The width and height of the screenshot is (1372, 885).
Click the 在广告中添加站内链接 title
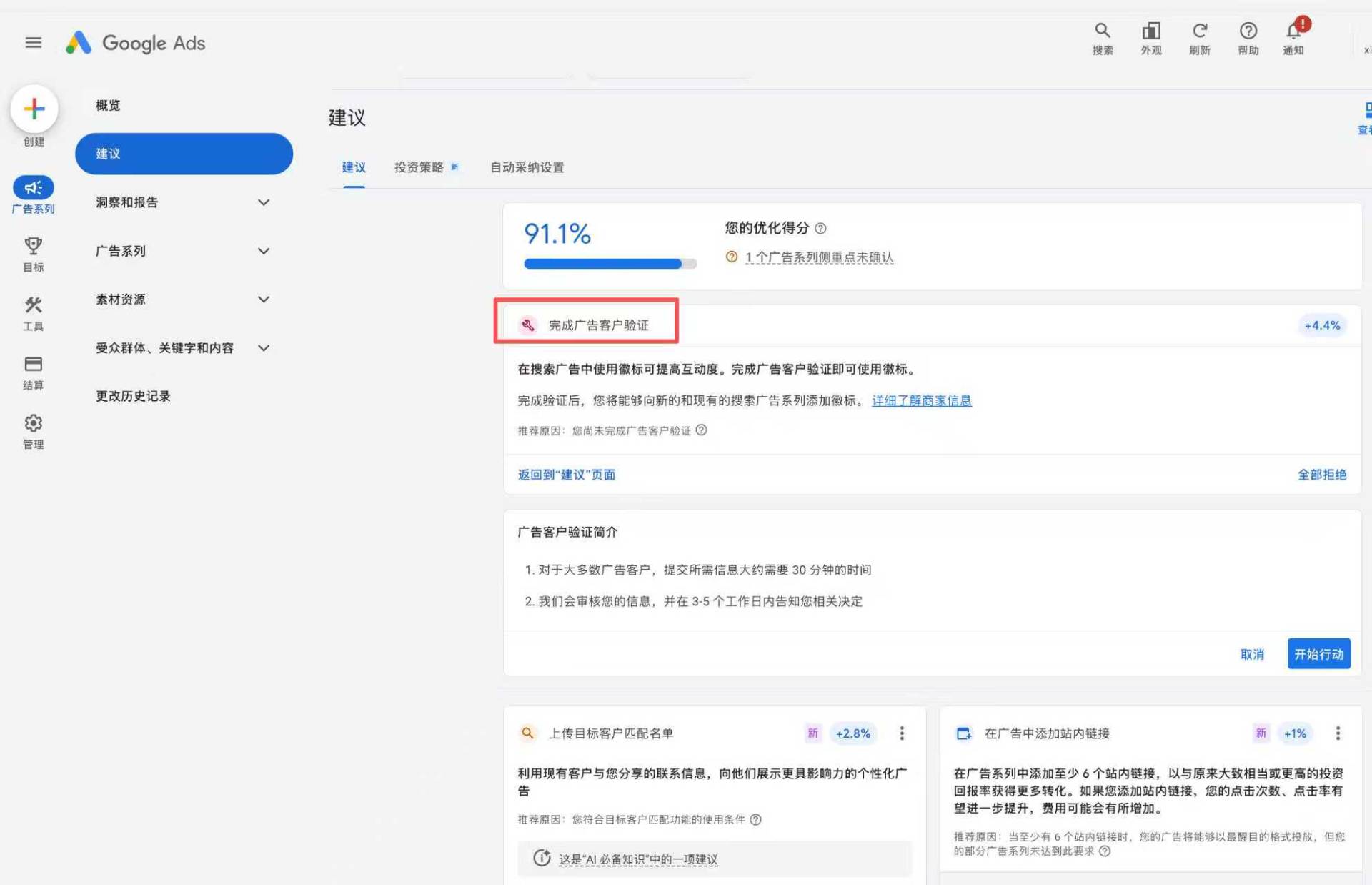click(1047, 733)
